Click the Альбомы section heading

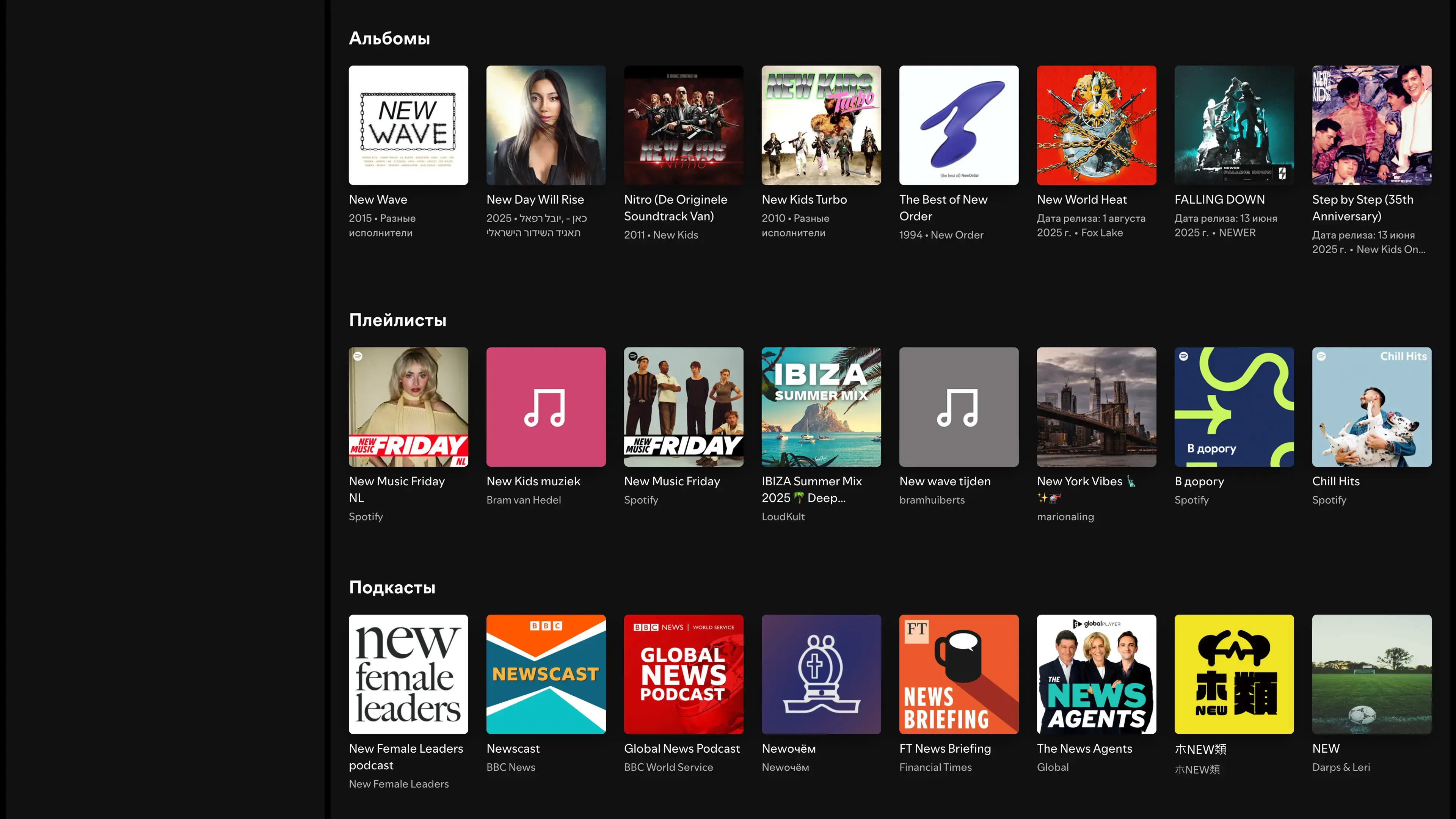tap(389, 38)
